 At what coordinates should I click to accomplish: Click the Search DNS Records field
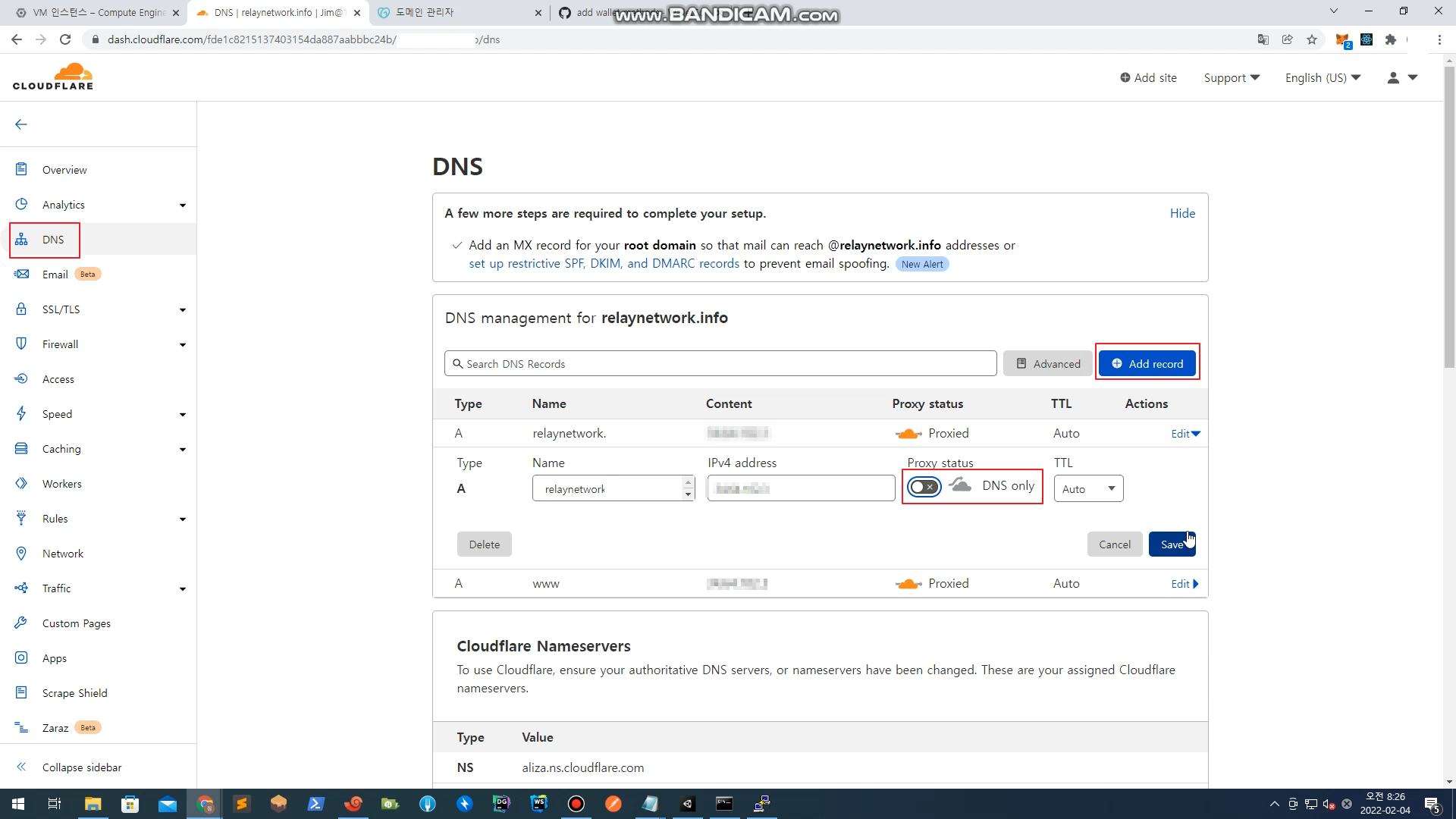tap(720, 364)
